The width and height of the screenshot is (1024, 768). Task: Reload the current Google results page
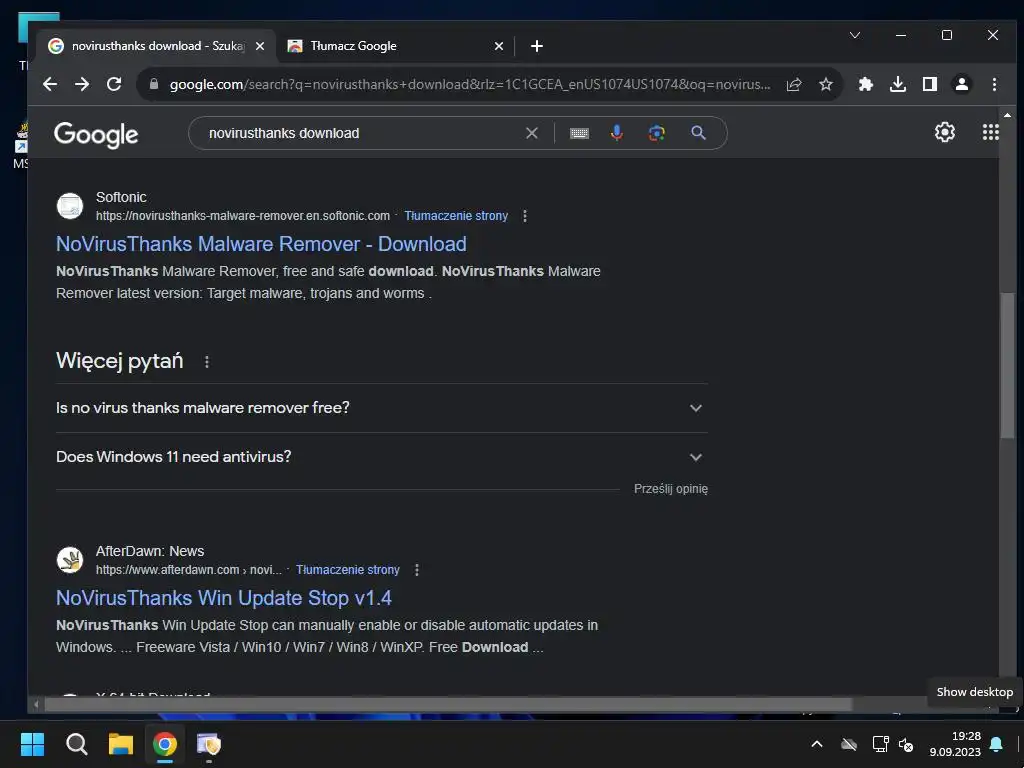(x=114, y=84)
